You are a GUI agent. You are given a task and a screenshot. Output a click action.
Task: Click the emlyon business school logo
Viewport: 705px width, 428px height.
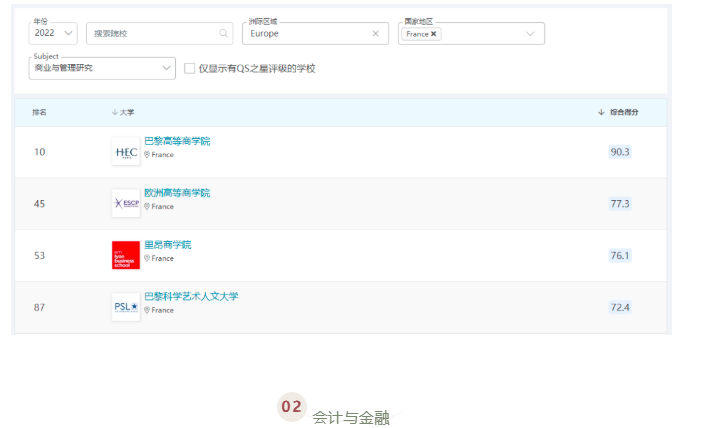[126, 255]
